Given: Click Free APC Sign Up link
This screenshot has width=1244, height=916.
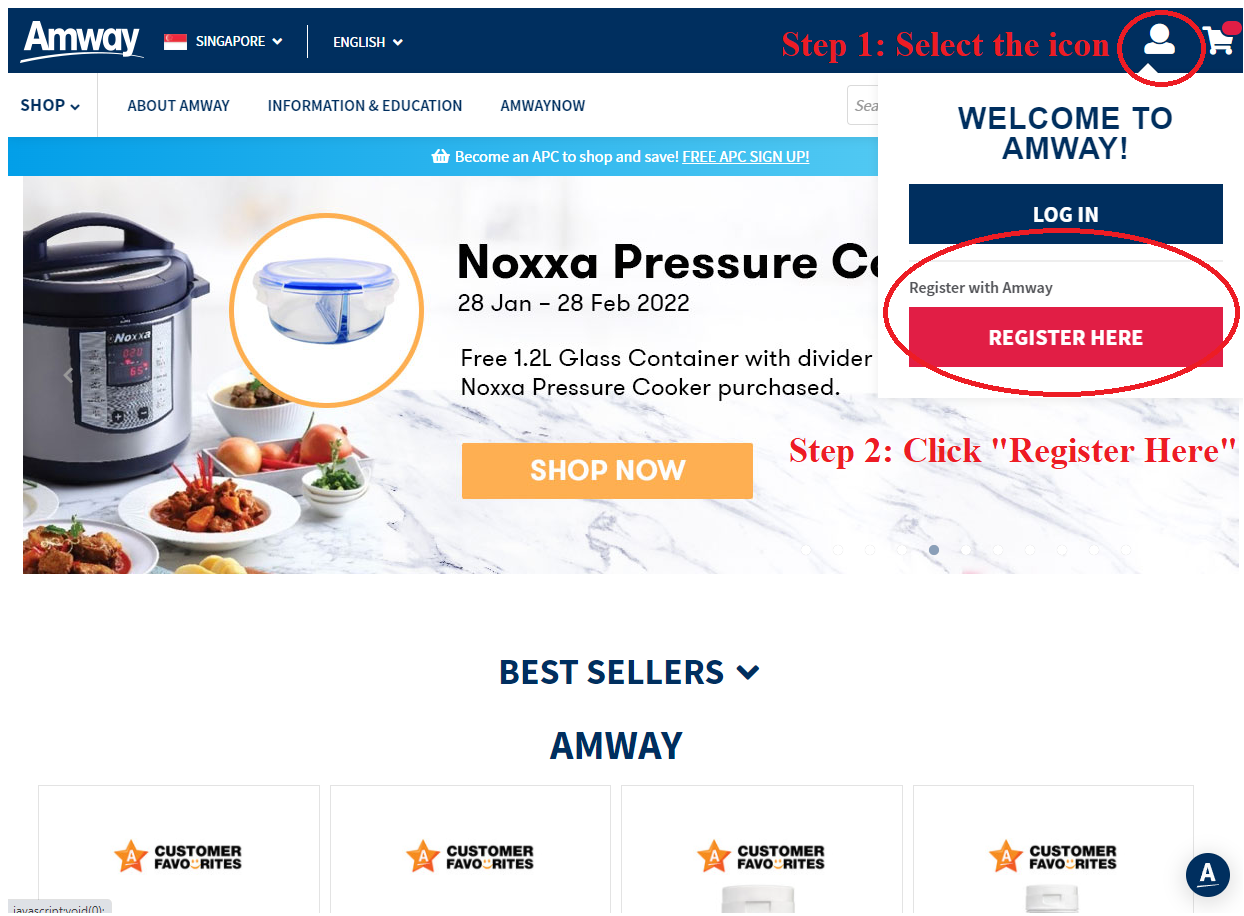Looking at the screenshot, I should (x=746, y=157).
